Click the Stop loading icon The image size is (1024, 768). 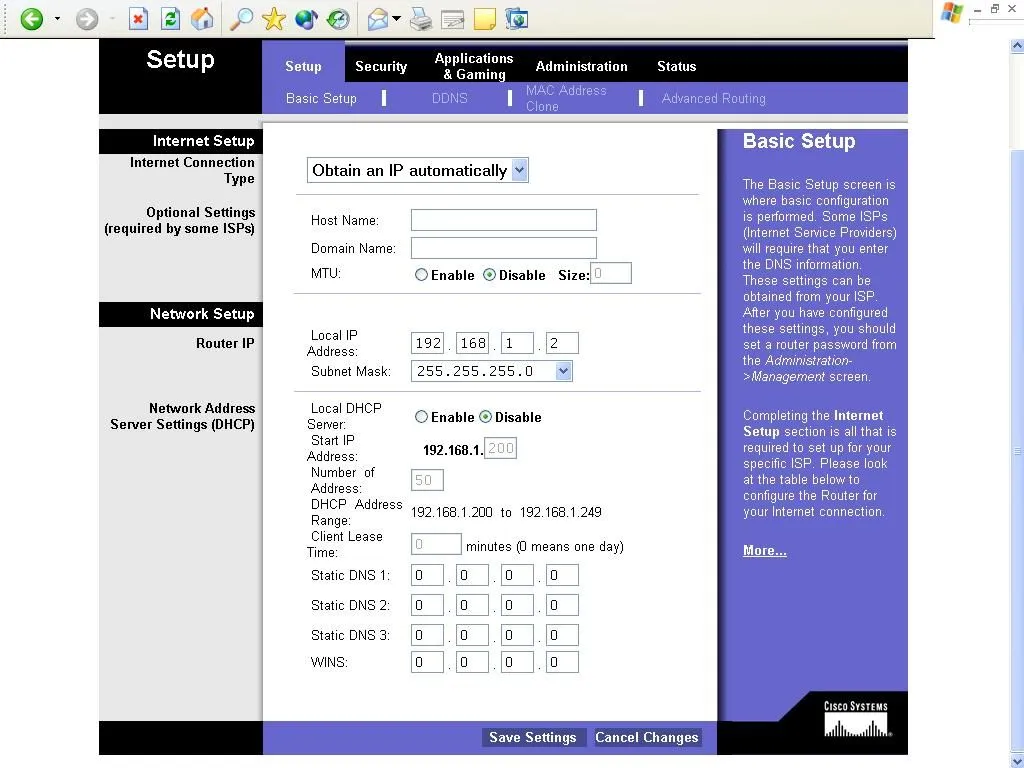point(138,19)
